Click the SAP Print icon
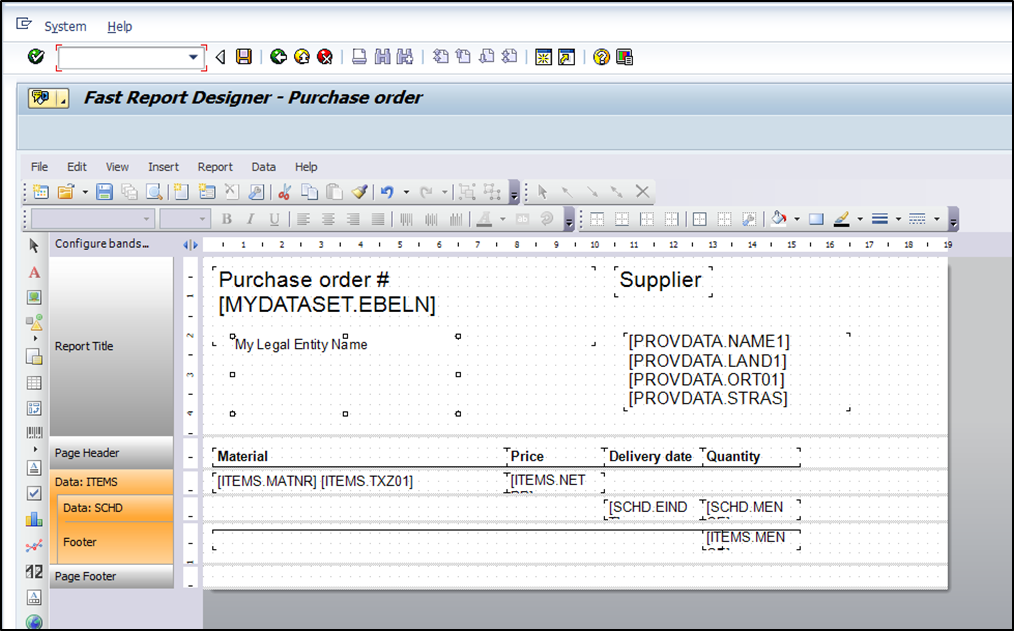 point(359,57)
